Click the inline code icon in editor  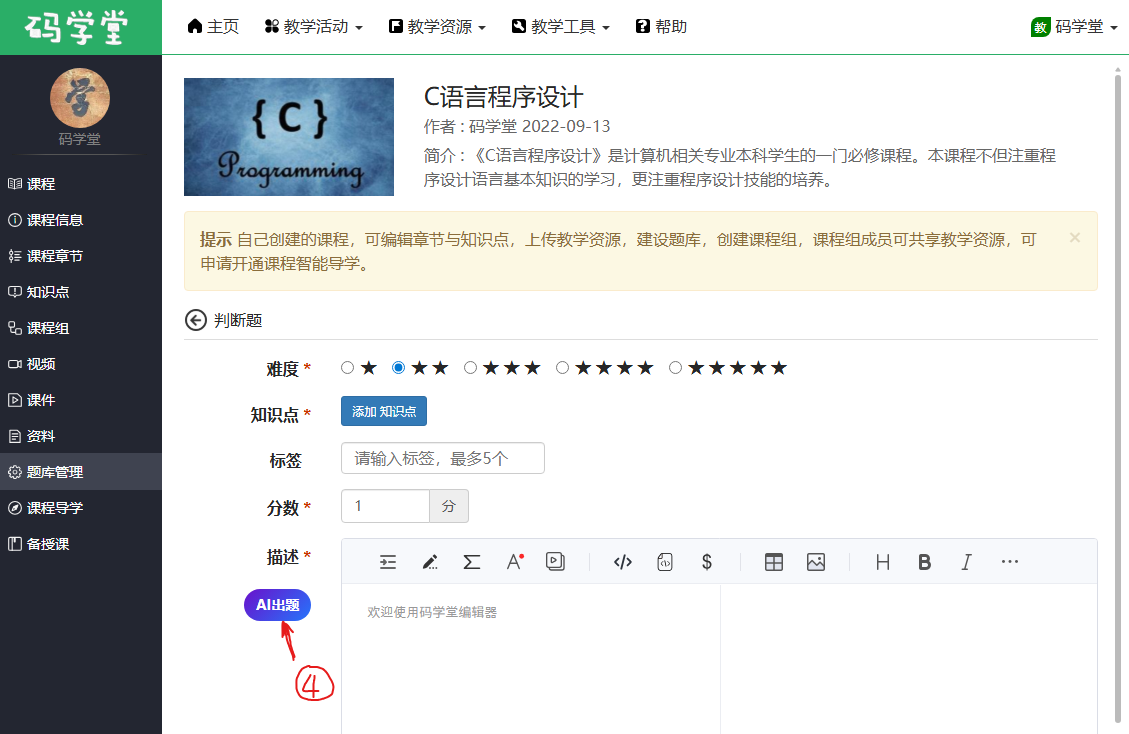(622, 562)
